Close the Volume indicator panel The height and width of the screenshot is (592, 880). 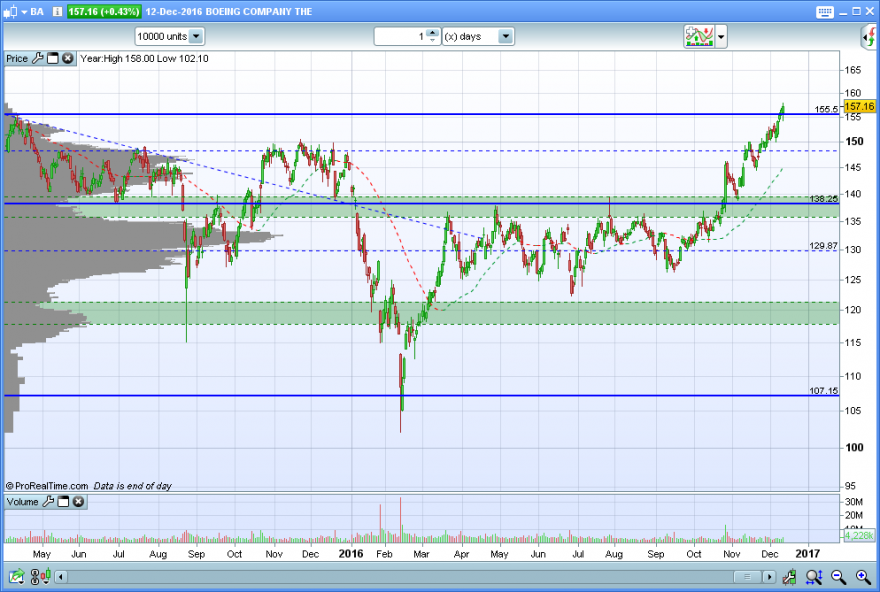[79, 502]
